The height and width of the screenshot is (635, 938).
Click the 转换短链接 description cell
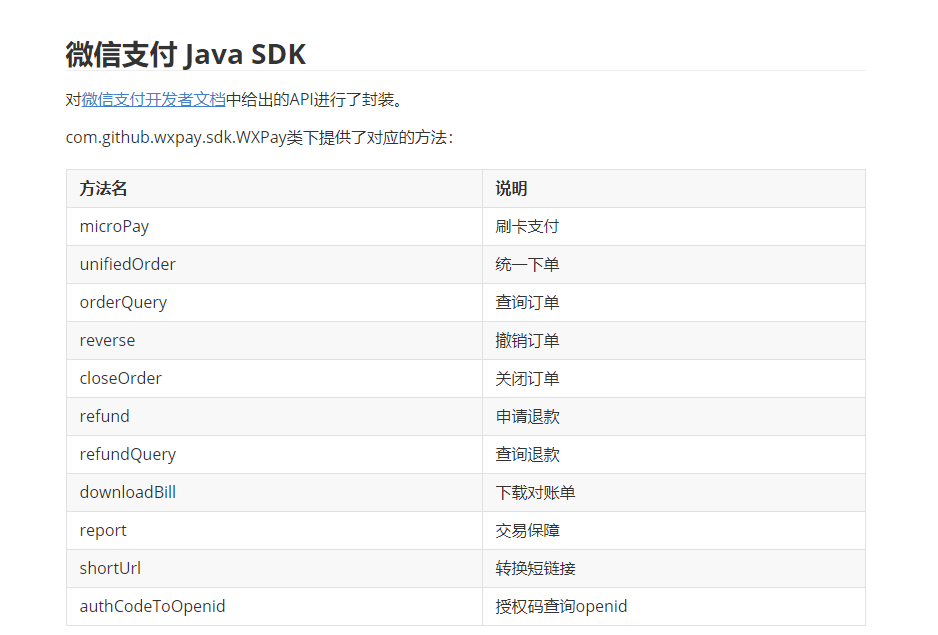coord(674,569)
